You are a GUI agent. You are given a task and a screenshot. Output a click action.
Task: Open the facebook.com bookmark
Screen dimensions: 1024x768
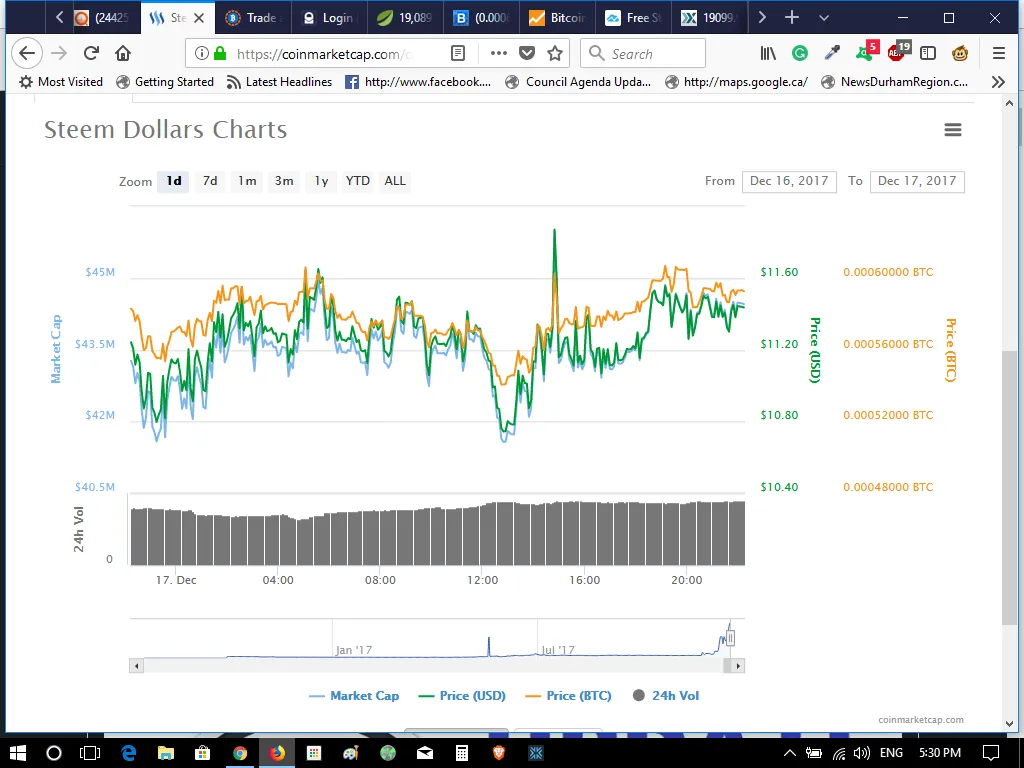418,82
